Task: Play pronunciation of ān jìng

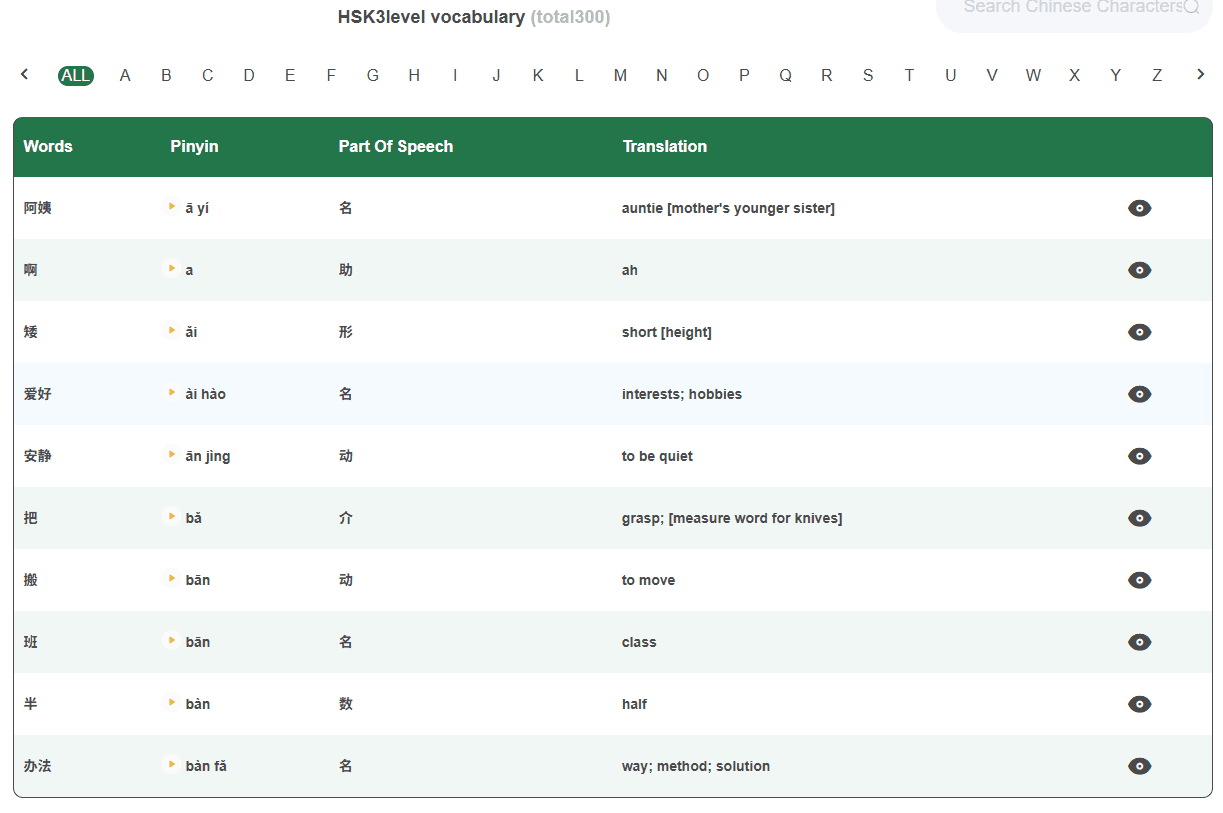Action: (x=171, y=455)
